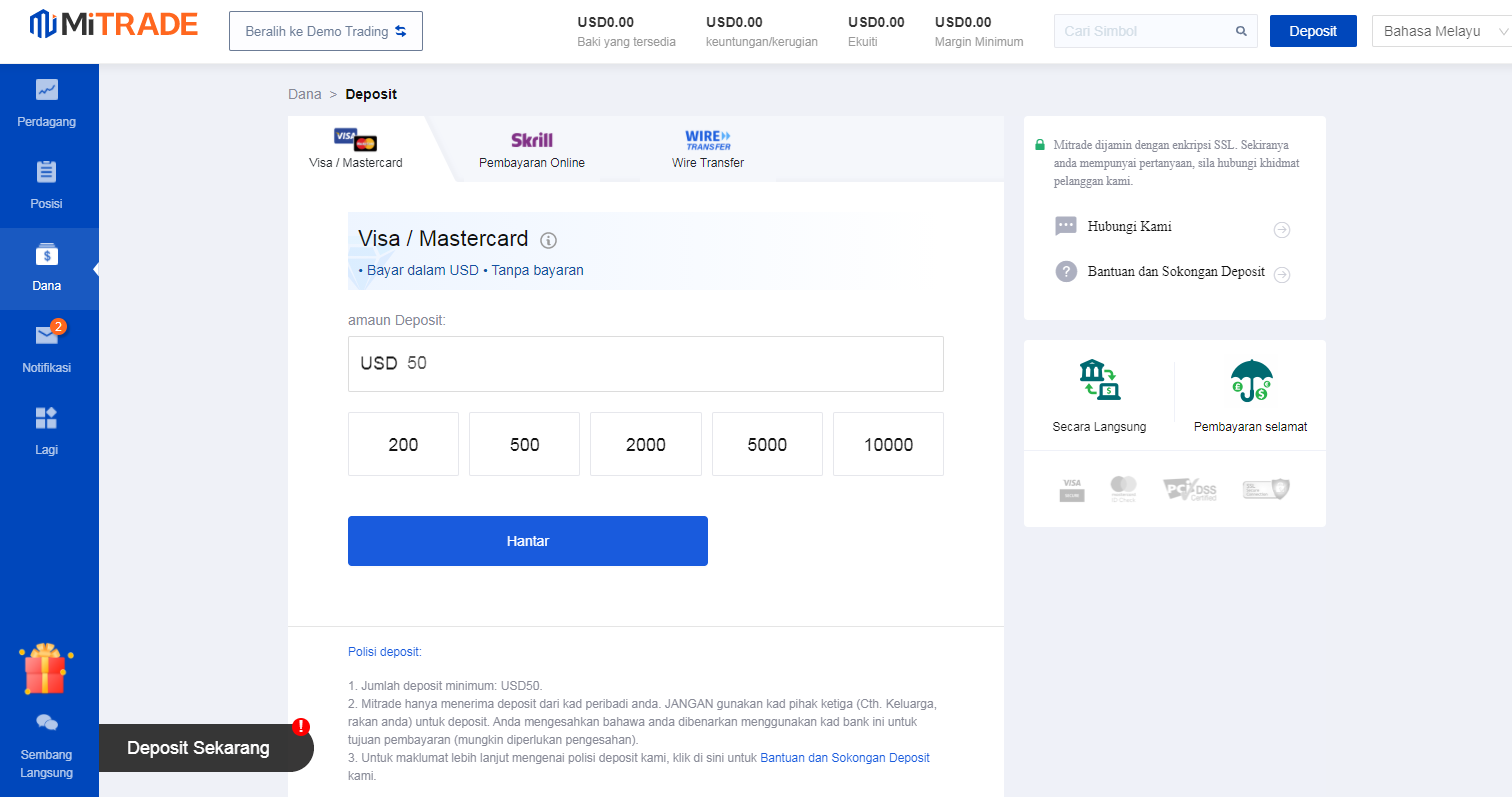Click arrow icon next to Hubungi Kami
Image resolution: width=1512 pixels, height=797 pixels.
[x=1282, y=230]
